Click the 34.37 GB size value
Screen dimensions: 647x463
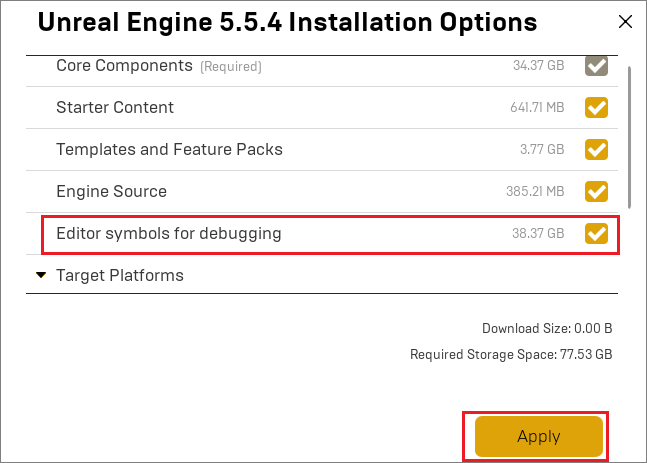[538, 65]
